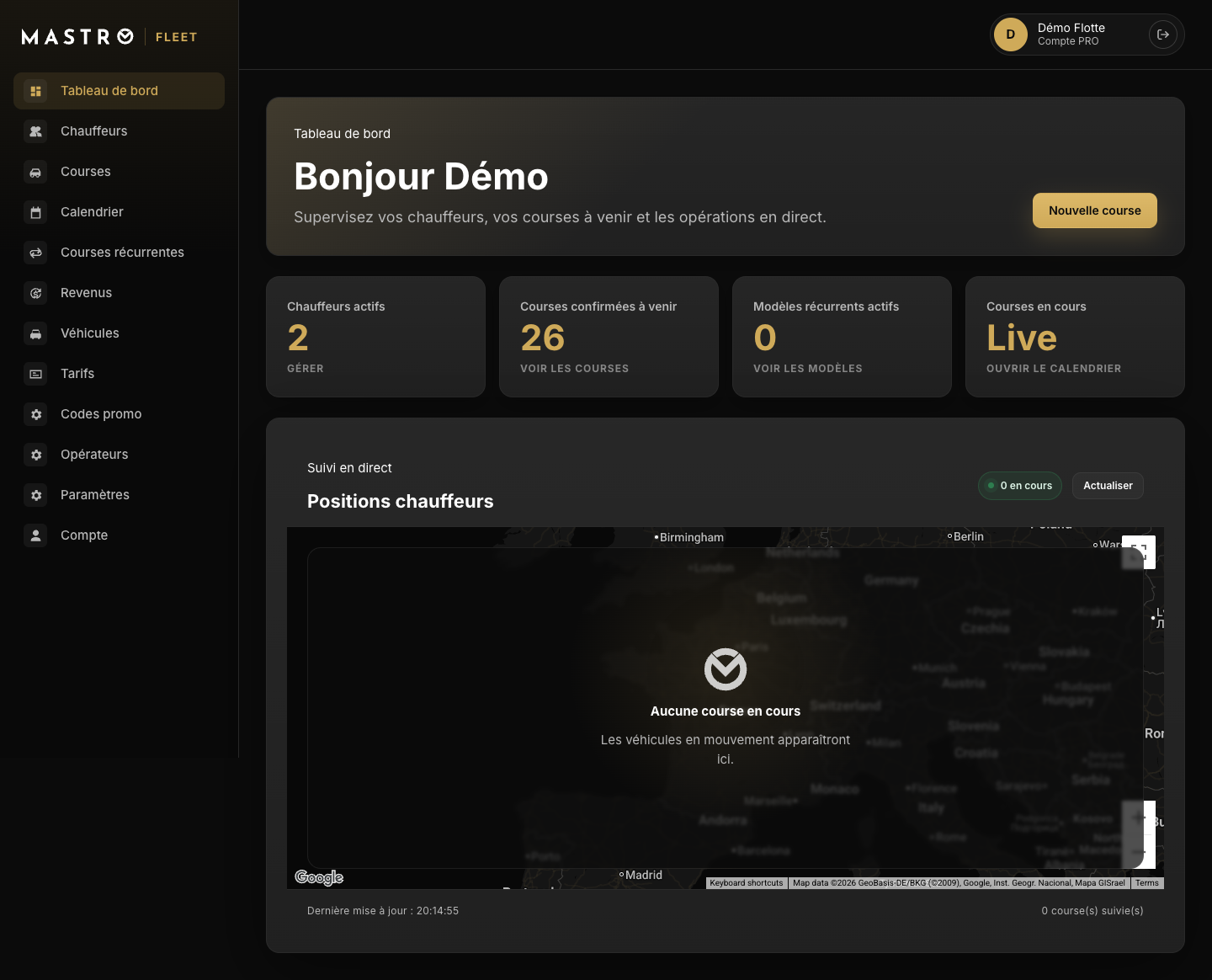Go to Paramètres
Image resolution: width=1212 pixels, height=980 pixels.
(x=119, y=495)
